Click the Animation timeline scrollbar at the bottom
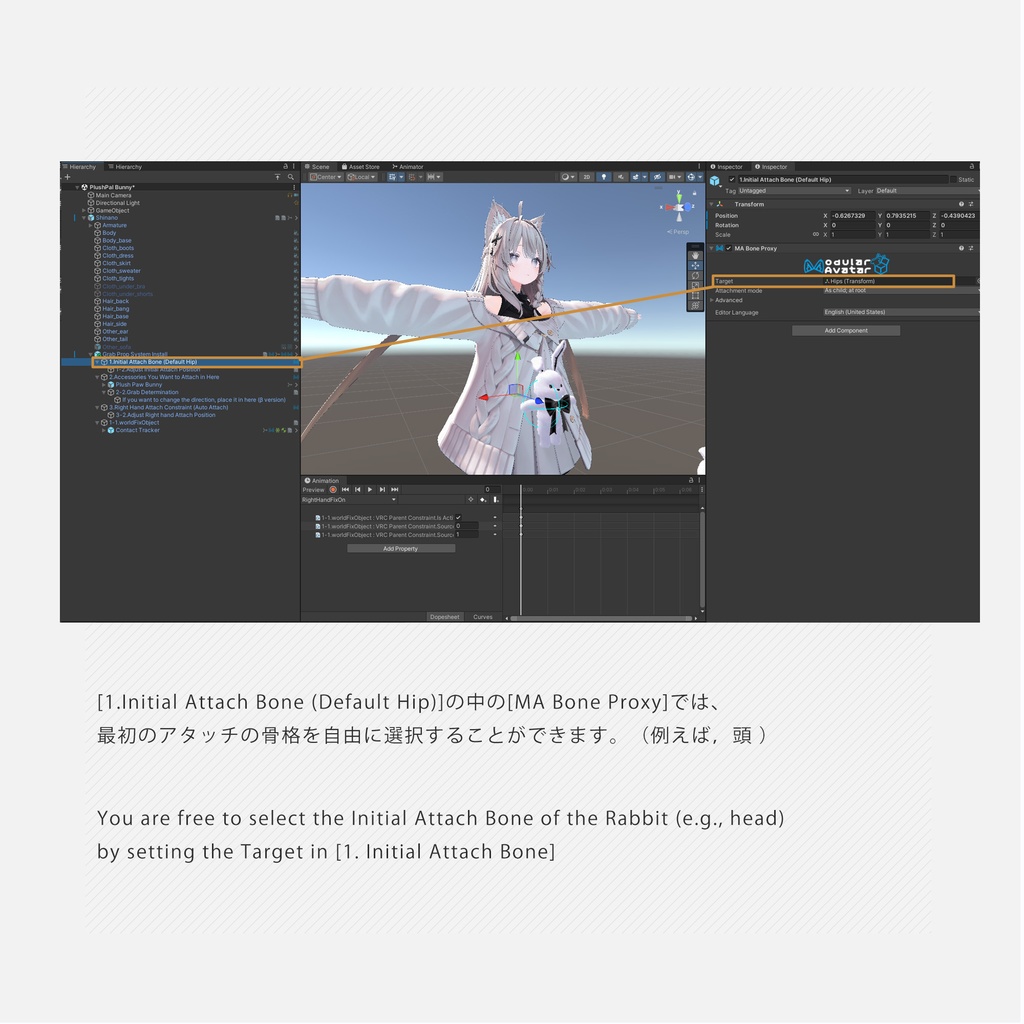This screenshot has width=1024, height=1024. [600, 618]
